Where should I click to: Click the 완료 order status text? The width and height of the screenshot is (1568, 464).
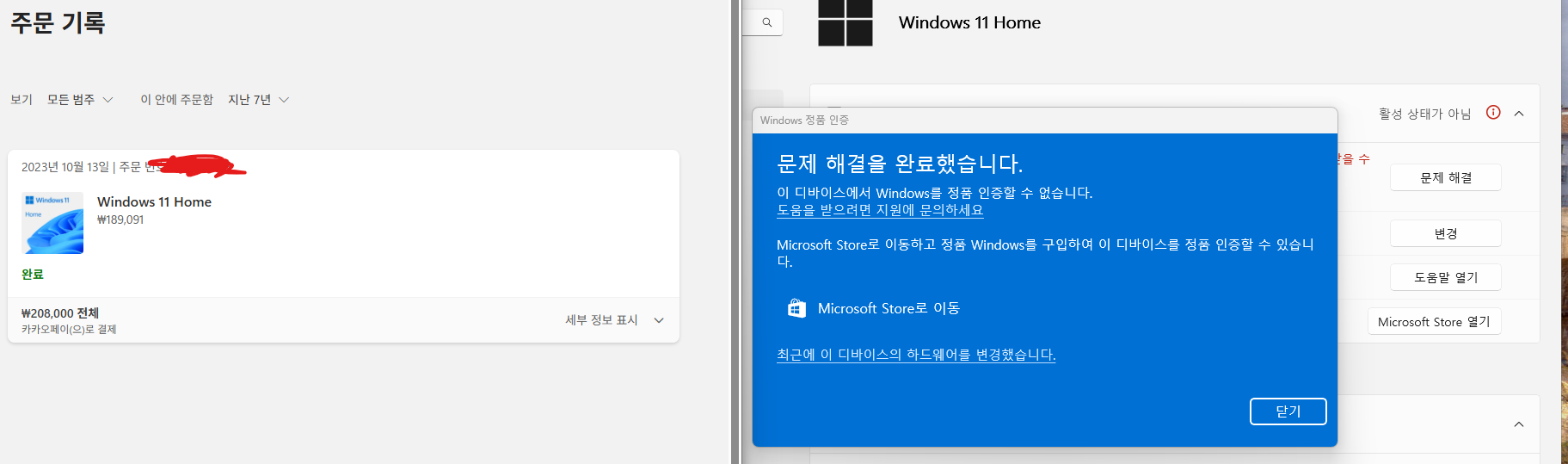(33, 275)
